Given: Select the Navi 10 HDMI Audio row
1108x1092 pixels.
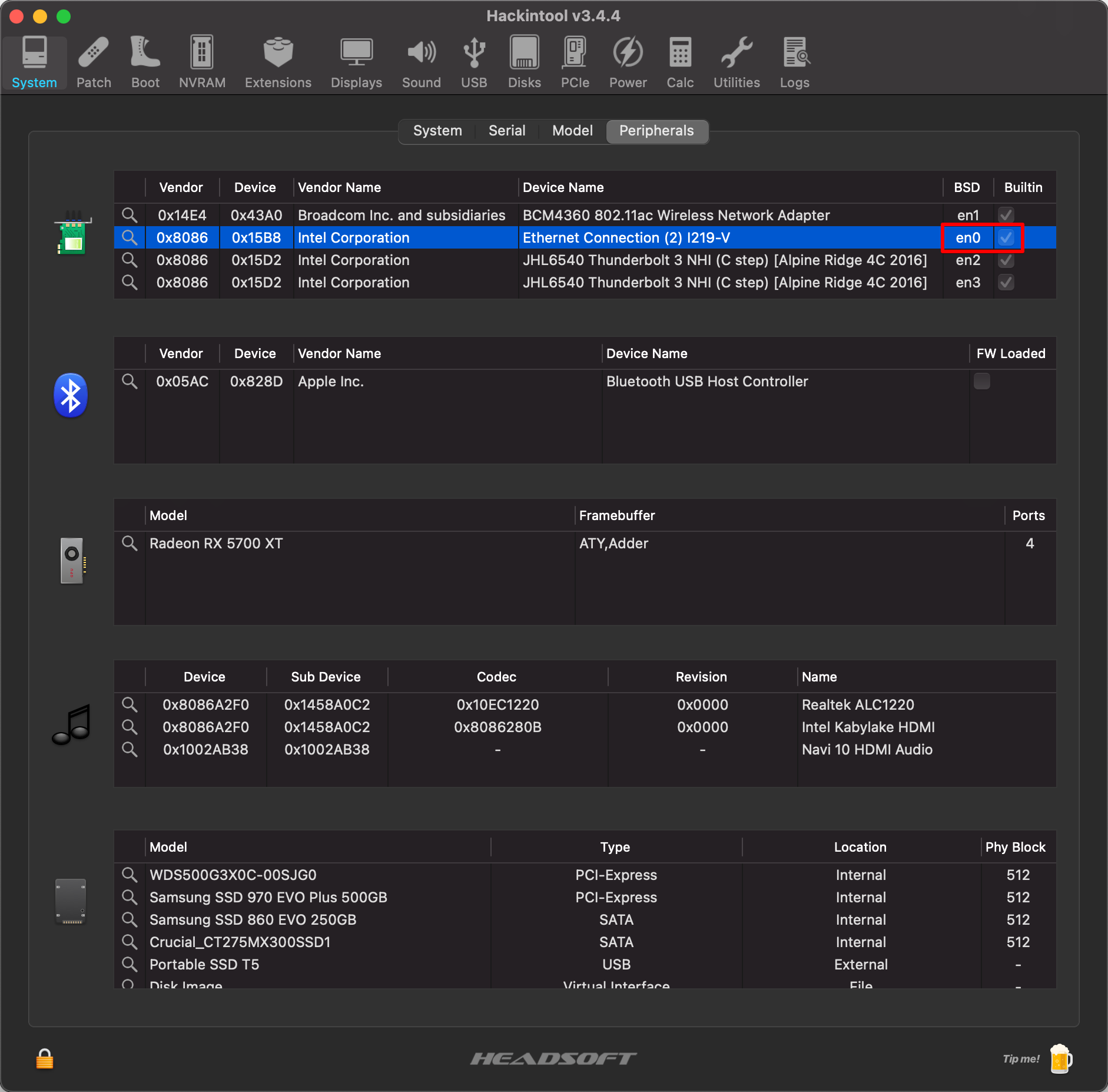Looking at the screenshot, I should 585,749.
